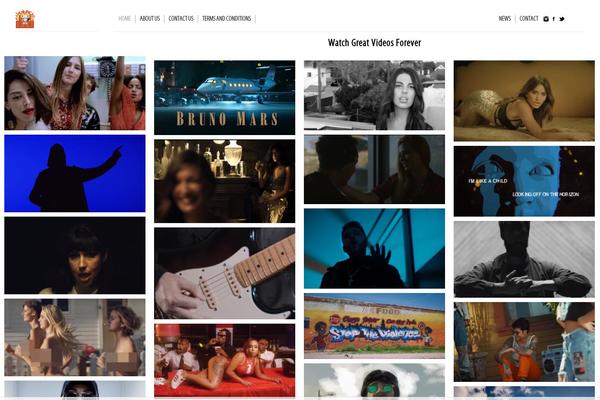The width and height of the screenshot is (600, 400).
Task: Open the blue silhouette pointing video
Action: [x=75, y=173]
